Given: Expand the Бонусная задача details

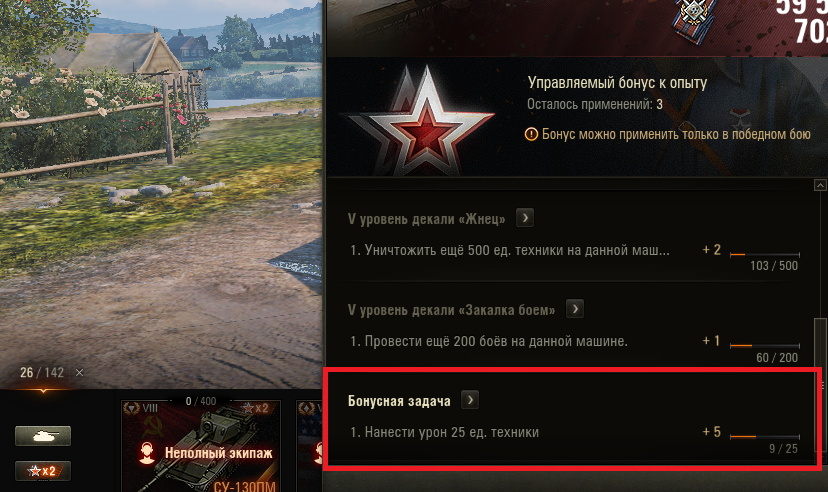Looking at the screenshot, I should click(x=470, y=400).
